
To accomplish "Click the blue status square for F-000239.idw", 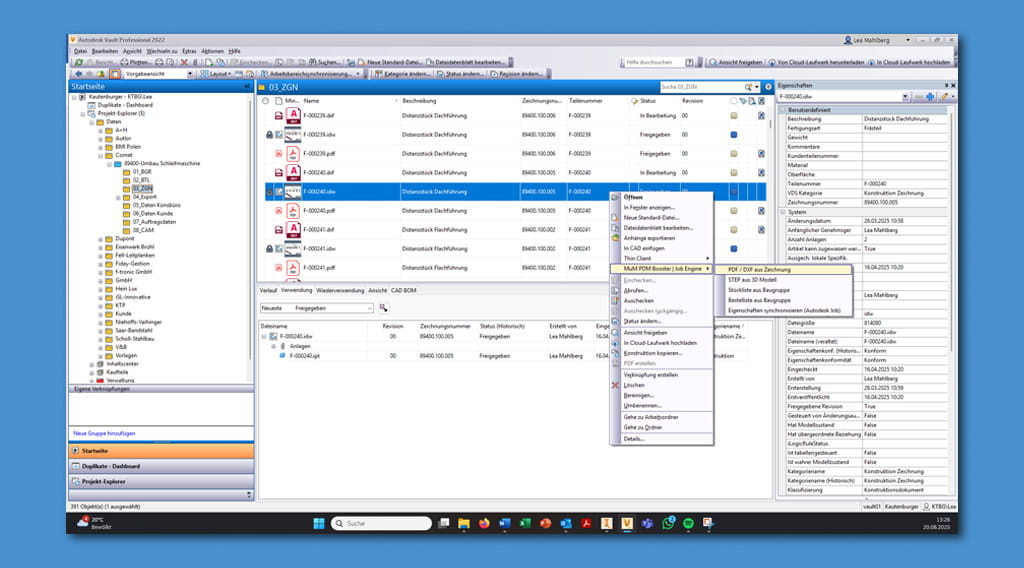I will coord(734,134).
